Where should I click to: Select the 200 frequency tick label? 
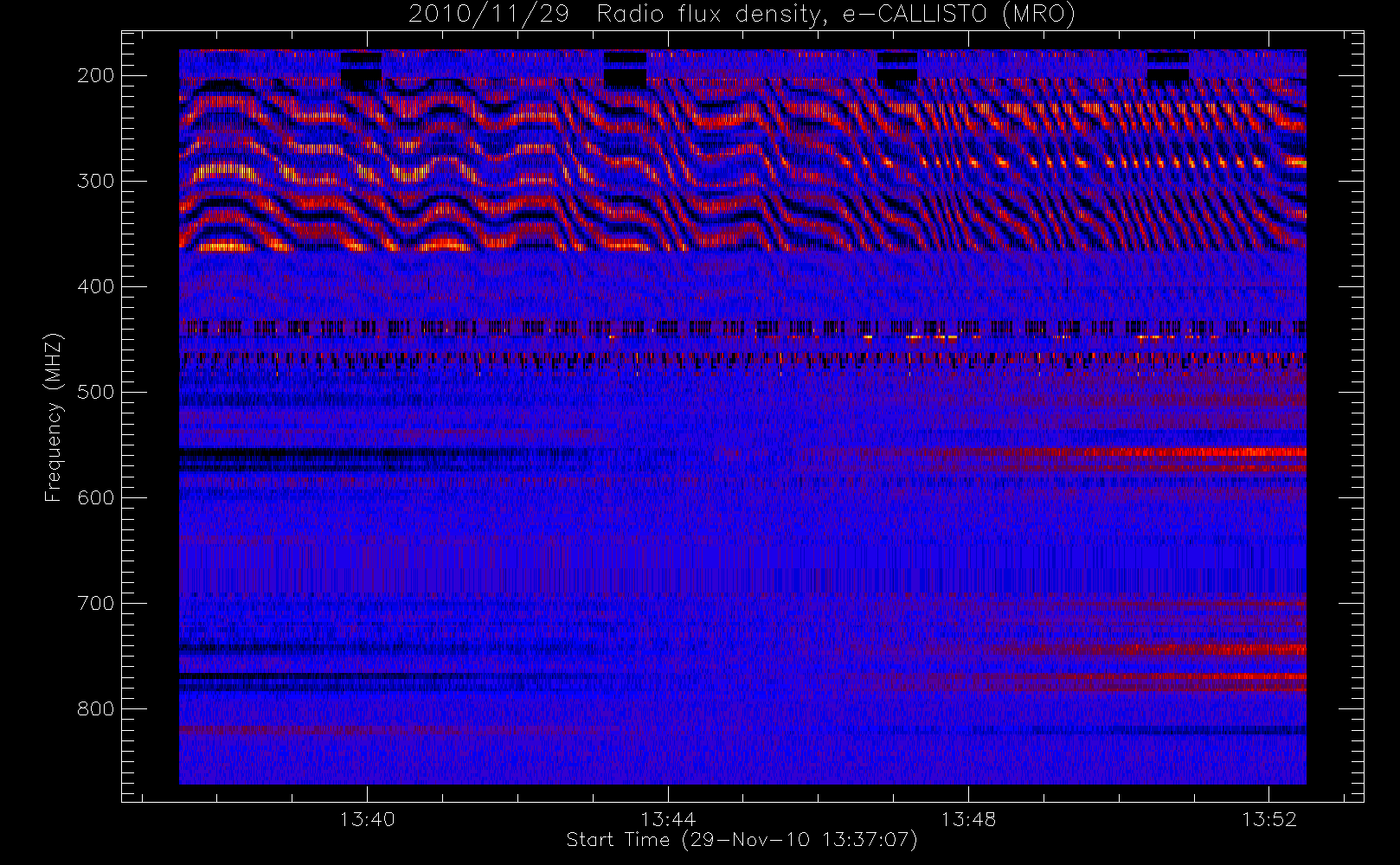(x=96, y=75)
